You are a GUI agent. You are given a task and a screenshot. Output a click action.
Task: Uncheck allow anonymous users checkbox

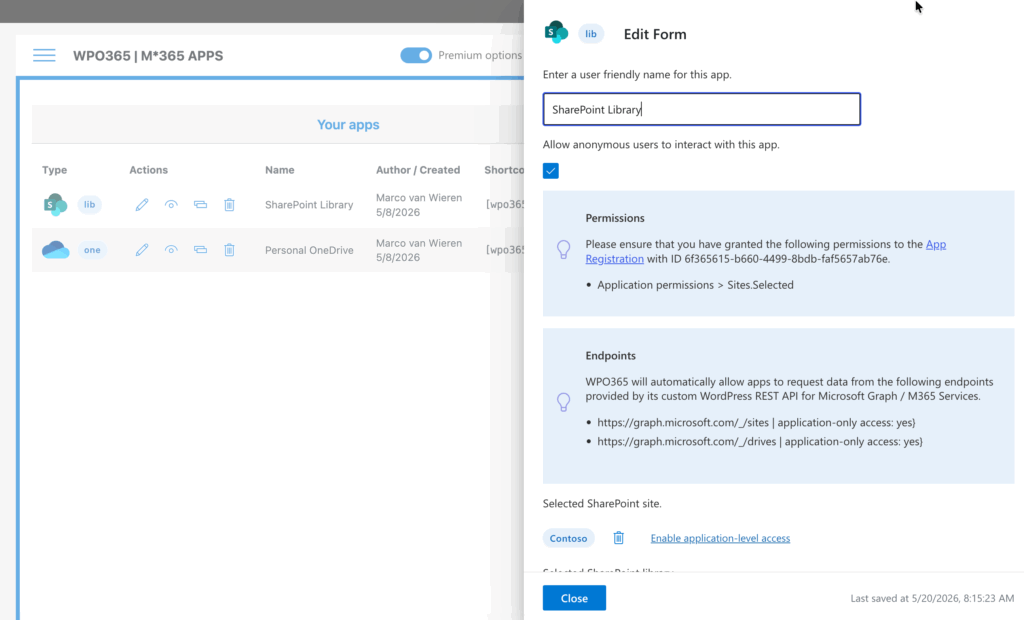(x=551, y=171)
